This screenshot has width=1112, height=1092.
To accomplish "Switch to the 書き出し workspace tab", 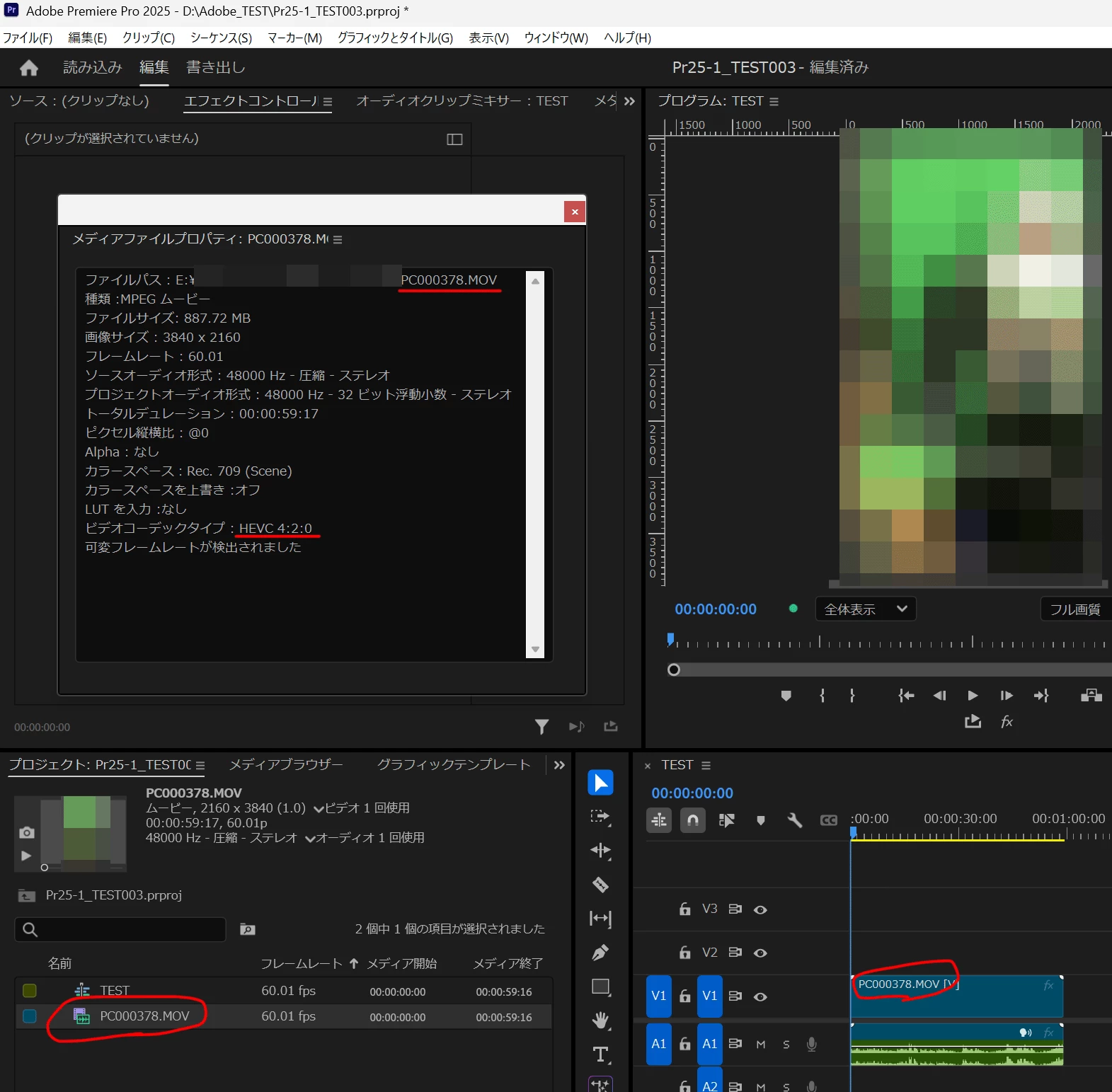I will pyautogui.click(x=216, y=67).
